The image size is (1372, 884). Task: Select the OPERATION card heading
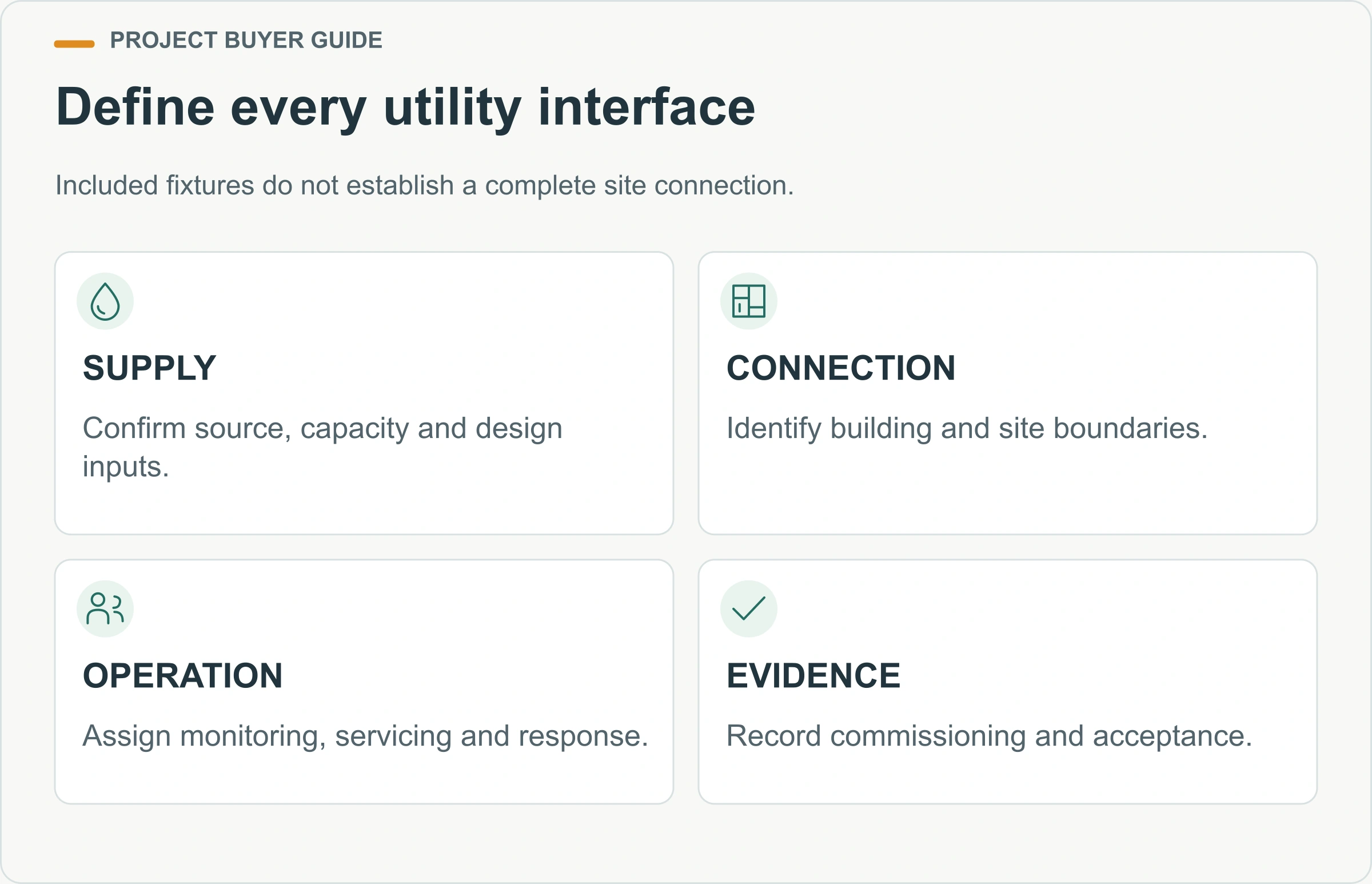coord(182,676)
